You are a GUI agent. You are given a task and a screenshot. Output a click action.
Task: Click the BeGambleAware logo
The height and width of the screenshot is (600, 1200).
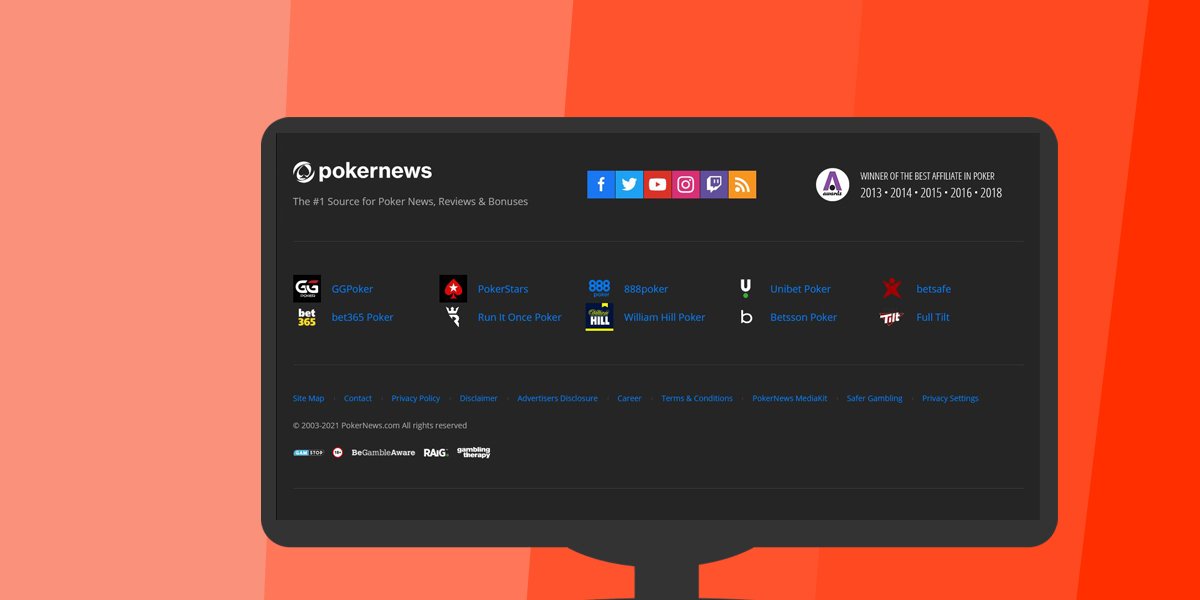click(x=383, y=452)
